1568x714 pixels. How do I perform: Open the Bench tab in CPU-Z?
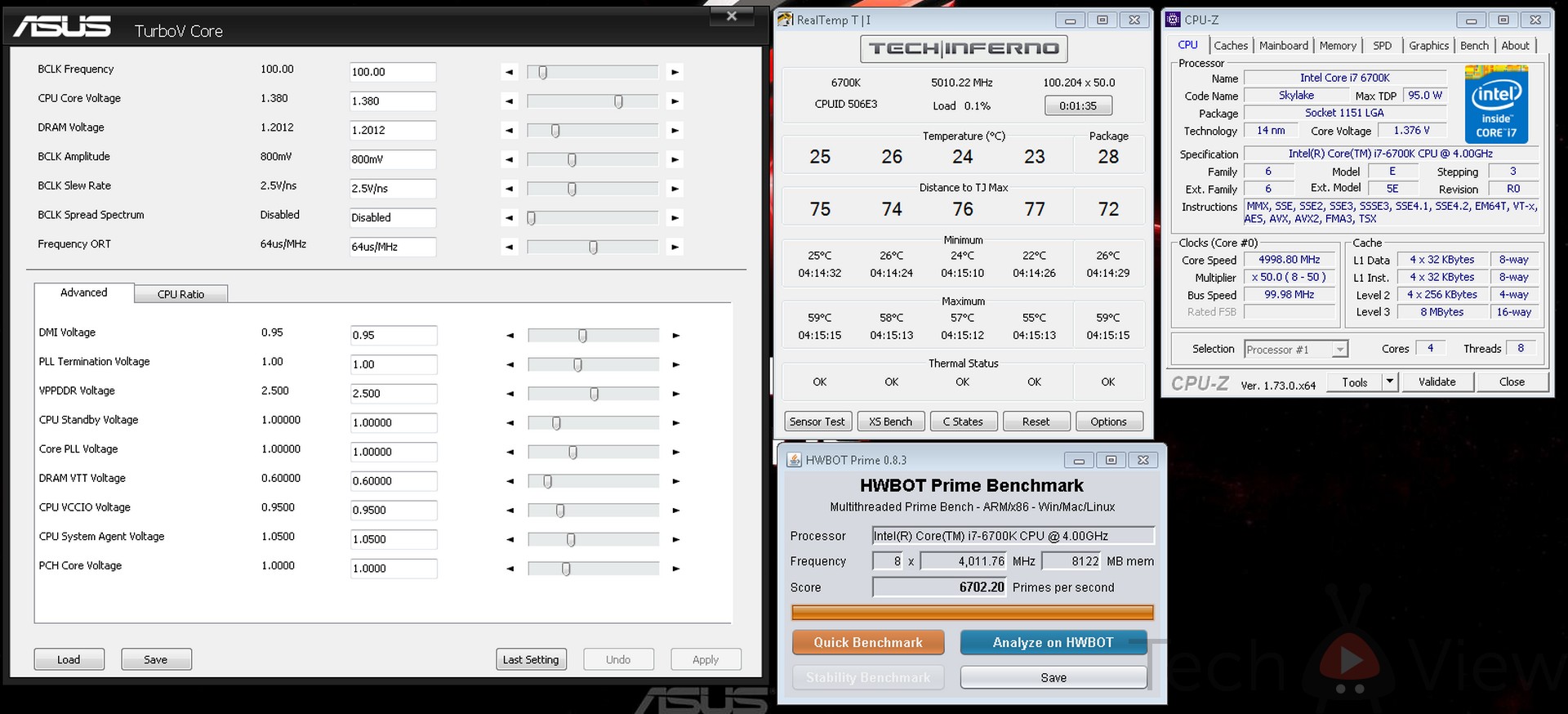point(1474,46)
